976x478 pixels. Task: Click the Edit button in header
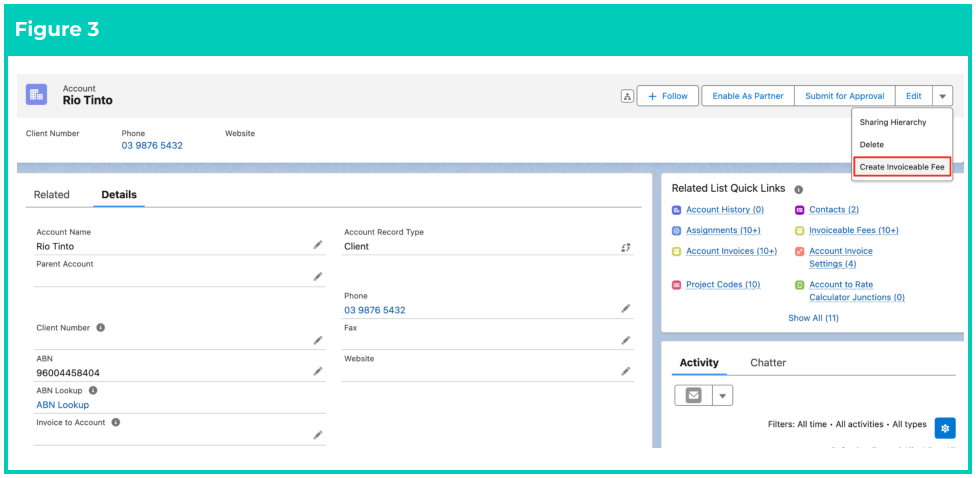pos(914,96)
